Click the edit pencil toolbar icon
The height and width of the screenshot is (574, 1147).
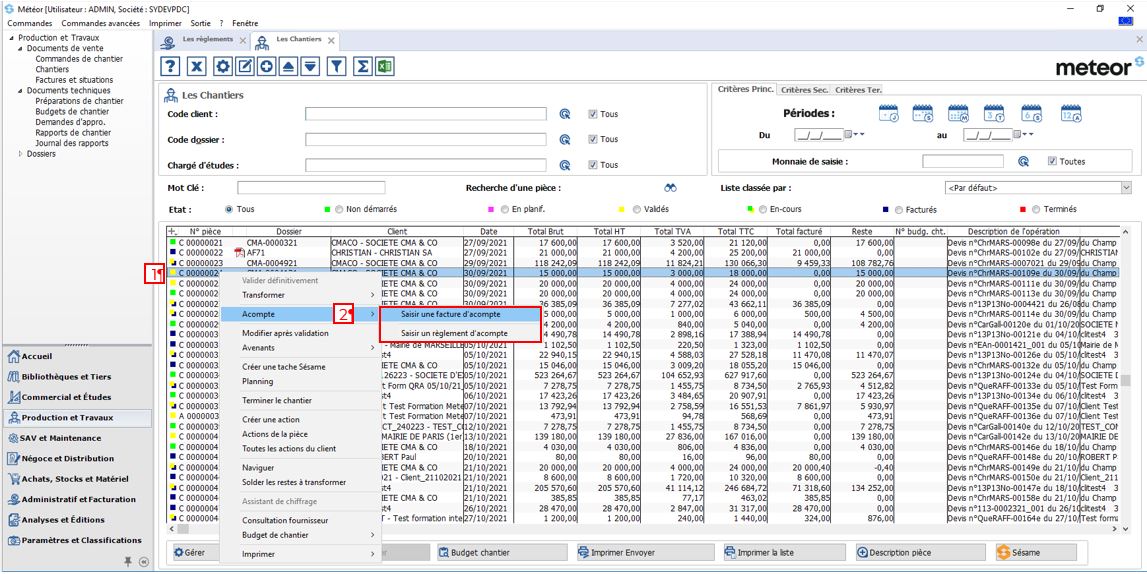tap(245, 67)
